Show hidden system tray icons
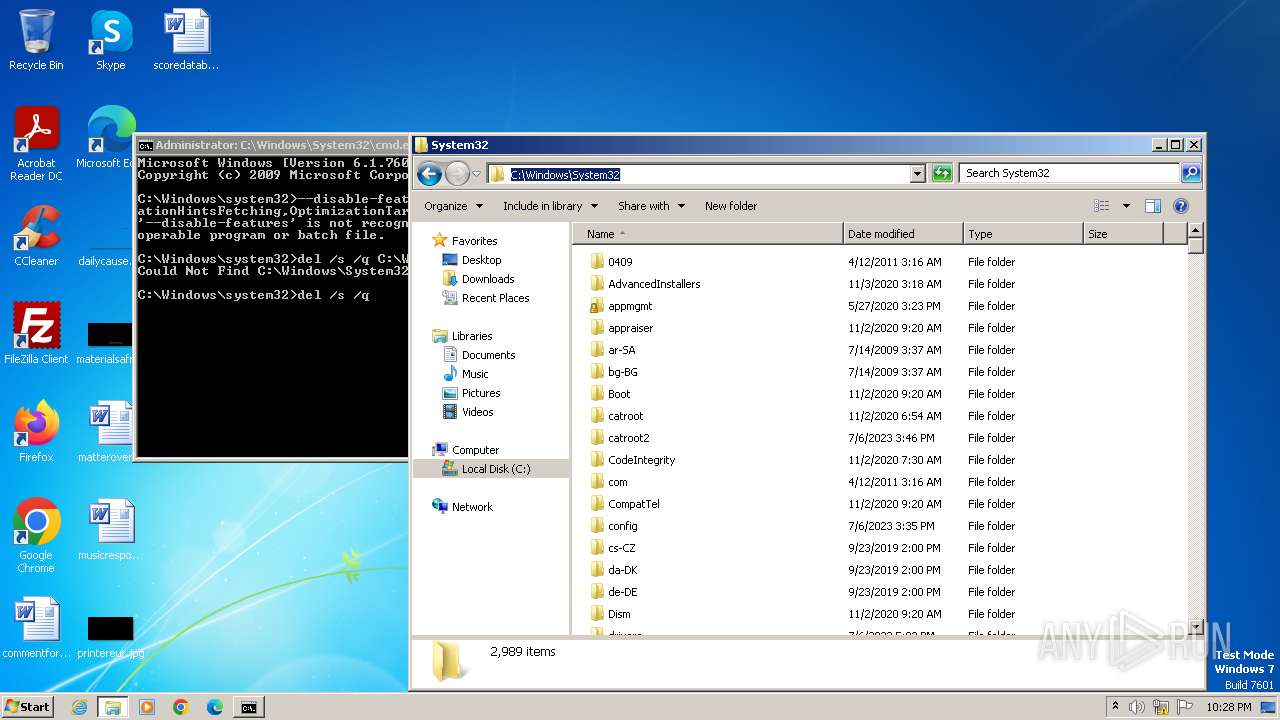1280x720 pixels. (1115, 706)
